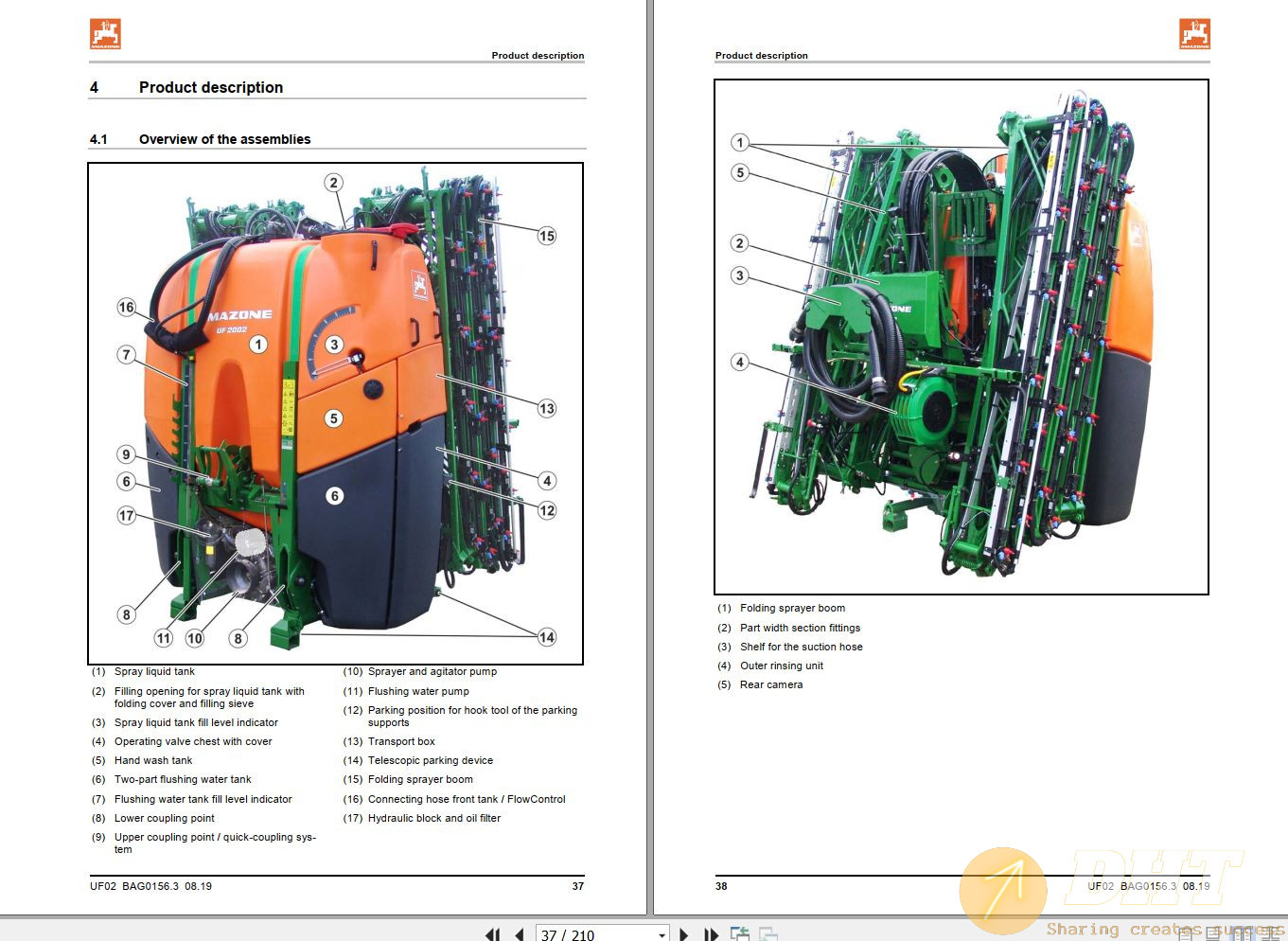Image resolution: width=1288 pixels, height=941 pixels.
Task: Go to the previous page
Action: [519, 934]
